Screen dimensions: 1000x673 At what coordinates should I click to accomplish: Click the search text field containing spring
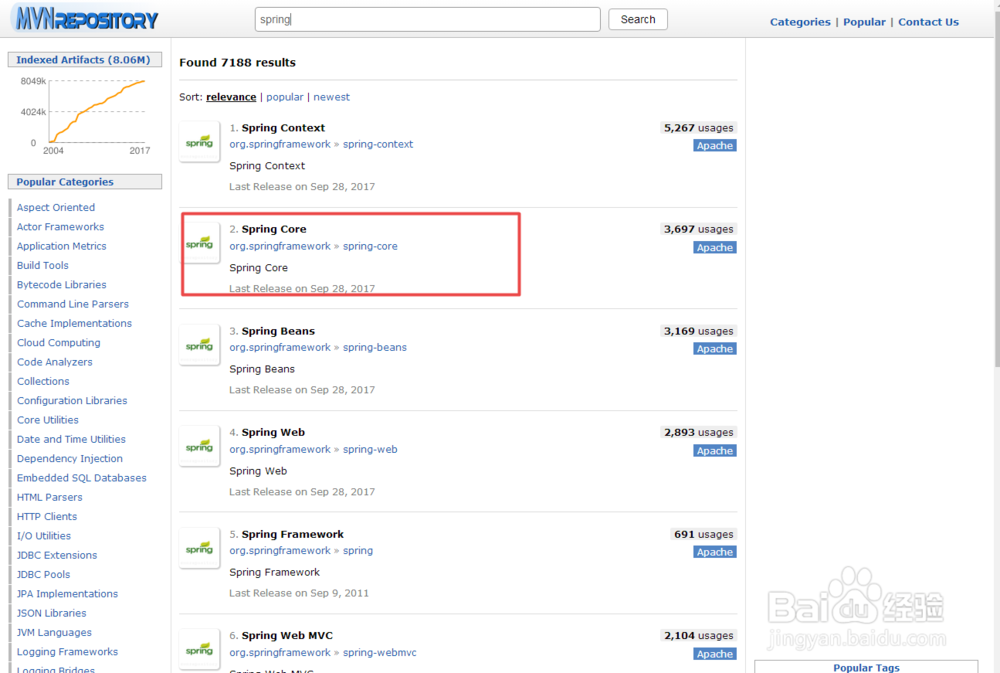[x=427, y=19]
